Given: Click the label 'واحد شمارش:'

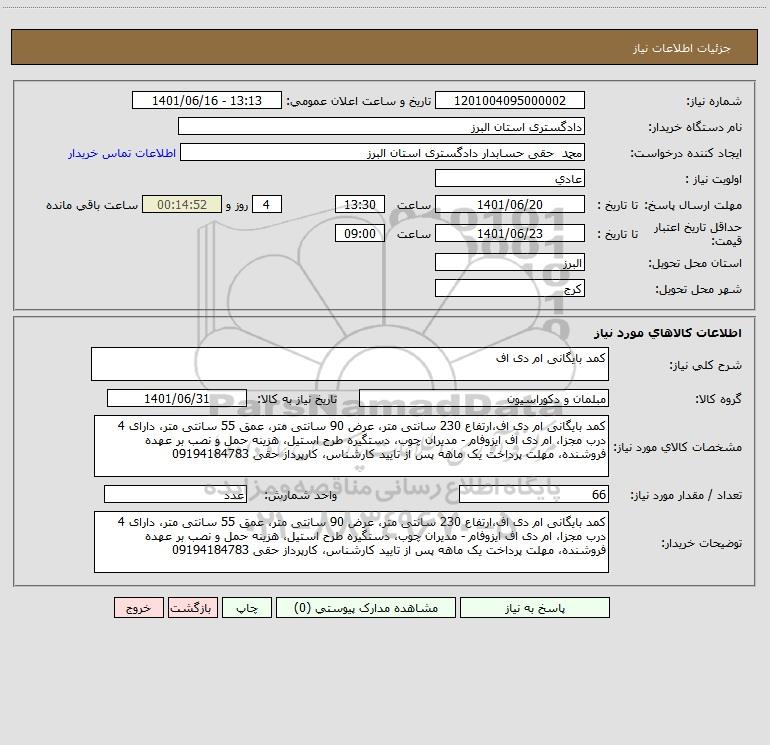Looking at the screenshot, I should tap(301, 496).
